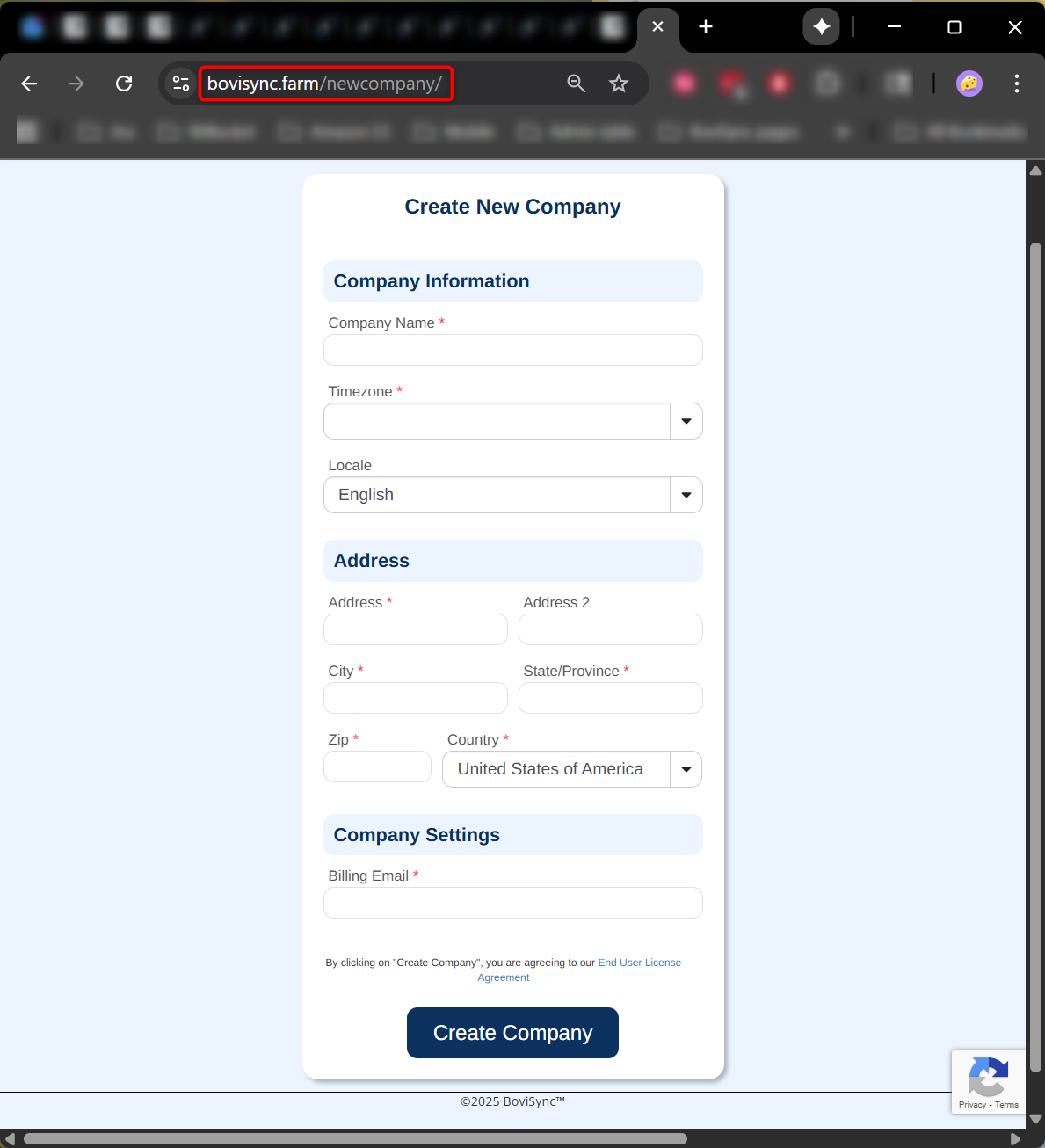This screenshot has height=1148, width=1045.
Task: Open the browser profile avatar
Action: [969, 84]
